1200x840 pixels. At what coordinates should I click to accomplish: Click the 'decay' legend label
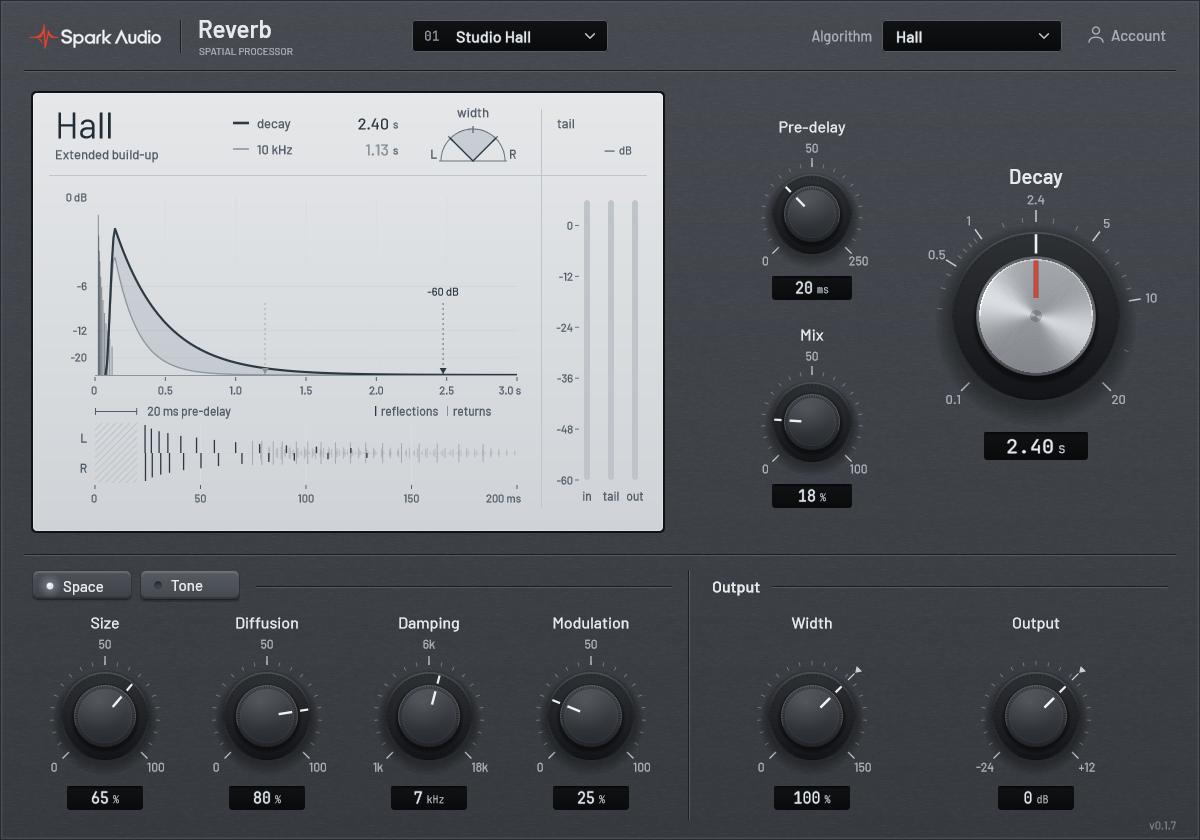point(273,124)
